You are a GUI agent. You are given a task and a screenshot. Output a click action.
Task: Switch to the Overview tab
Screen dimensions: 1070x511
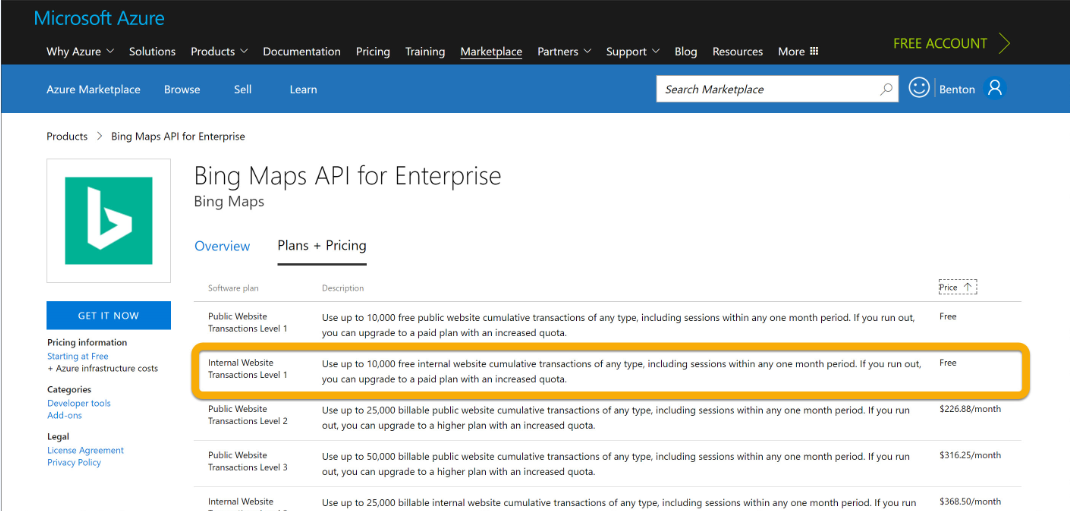coord(222,246)
